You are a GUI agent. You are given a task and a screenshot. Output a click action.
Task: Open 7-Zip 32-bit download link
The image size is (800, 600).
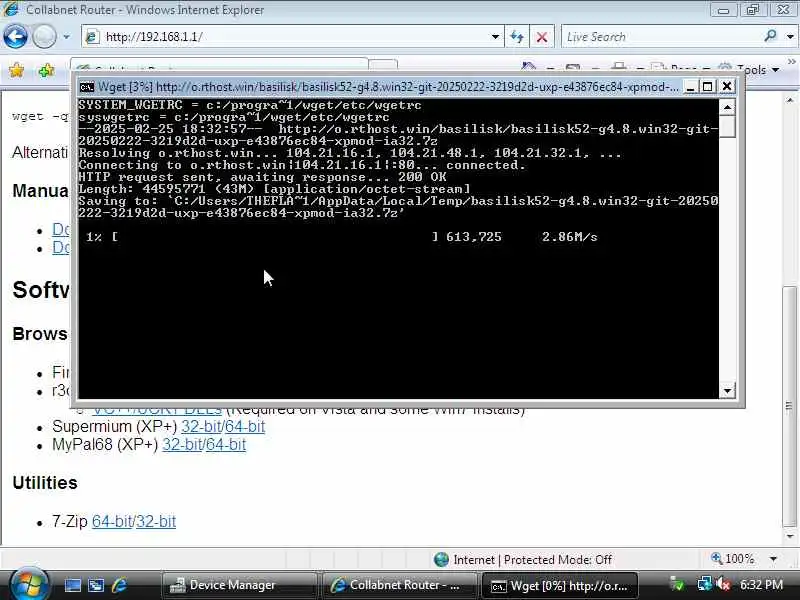[156, 521]
